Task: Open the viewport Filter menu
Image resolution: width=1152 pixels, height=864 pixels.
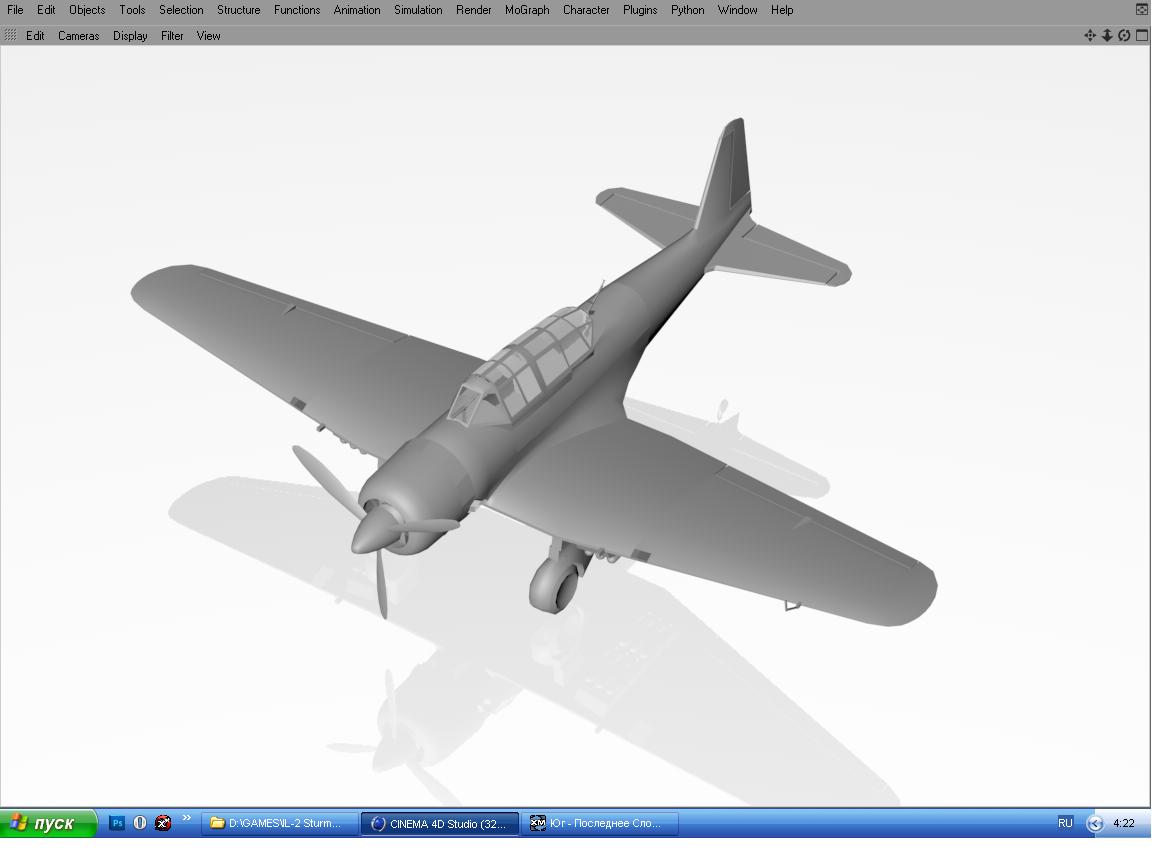Action: coord(172,35)
